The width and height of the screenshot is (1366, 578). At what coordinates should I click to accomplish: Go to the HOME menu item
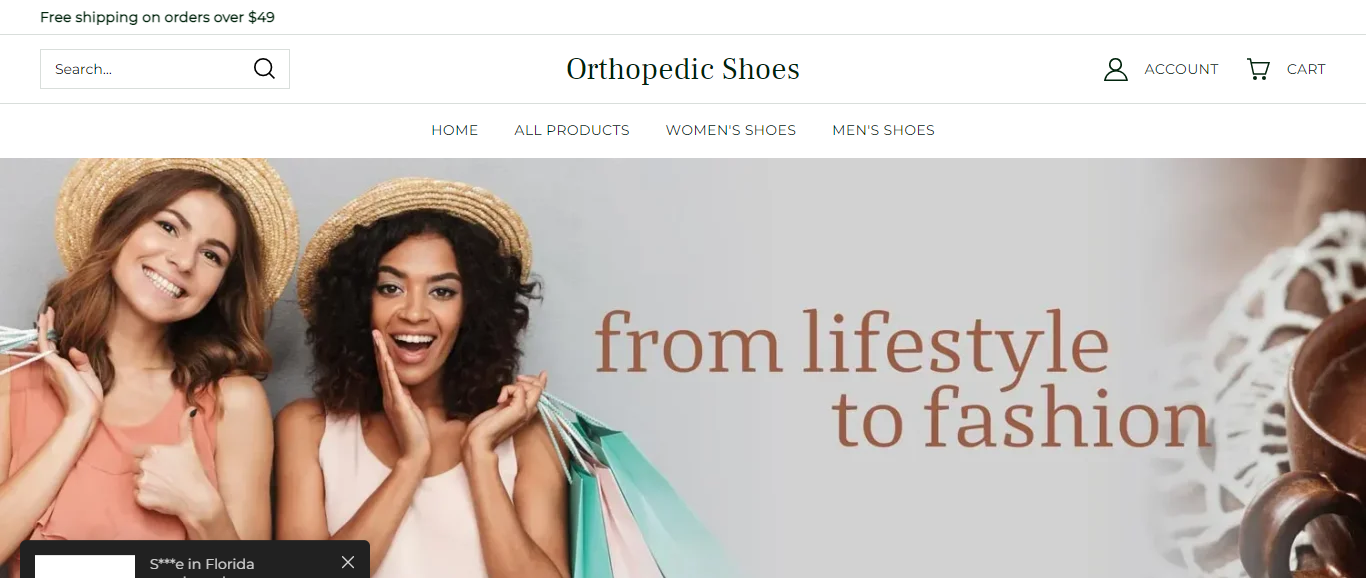[455, 130]
